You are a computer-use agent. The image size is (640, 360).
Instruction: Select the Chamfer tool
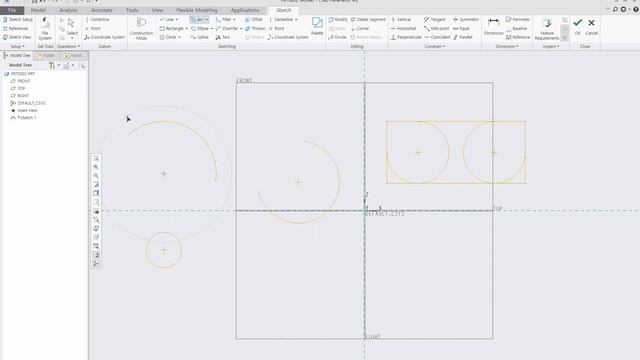tap(227, 28)
